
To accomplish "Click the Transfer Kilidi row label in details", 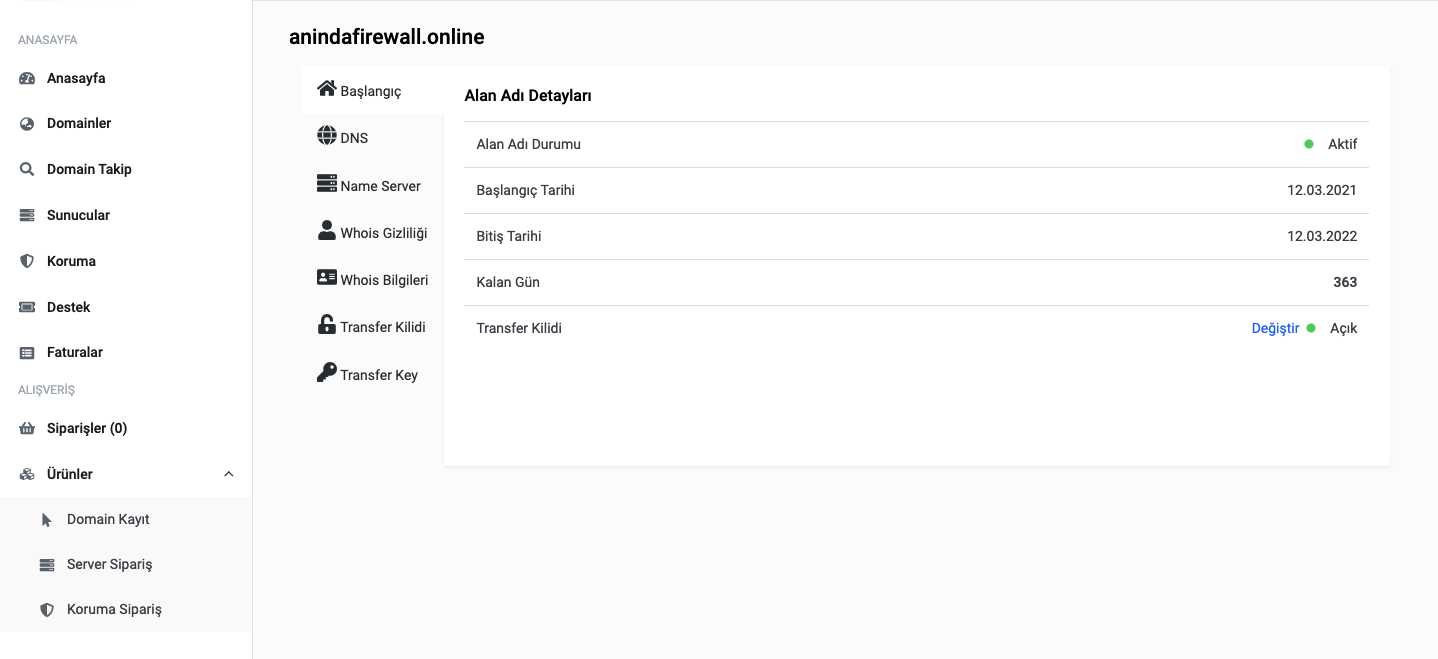I will point(519,328).
